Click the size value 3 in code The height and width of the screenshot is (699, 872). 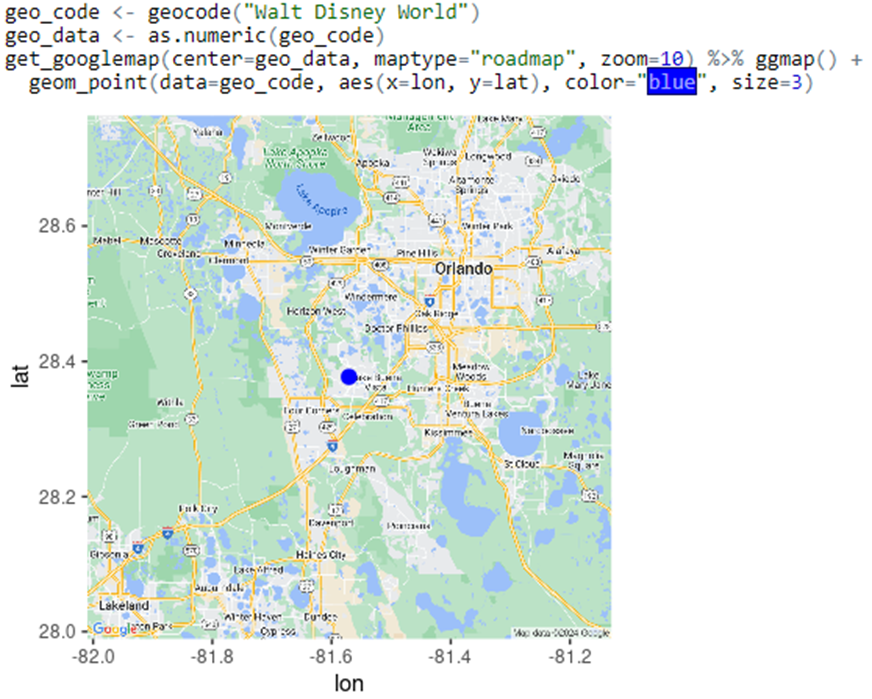coord(796,82)
